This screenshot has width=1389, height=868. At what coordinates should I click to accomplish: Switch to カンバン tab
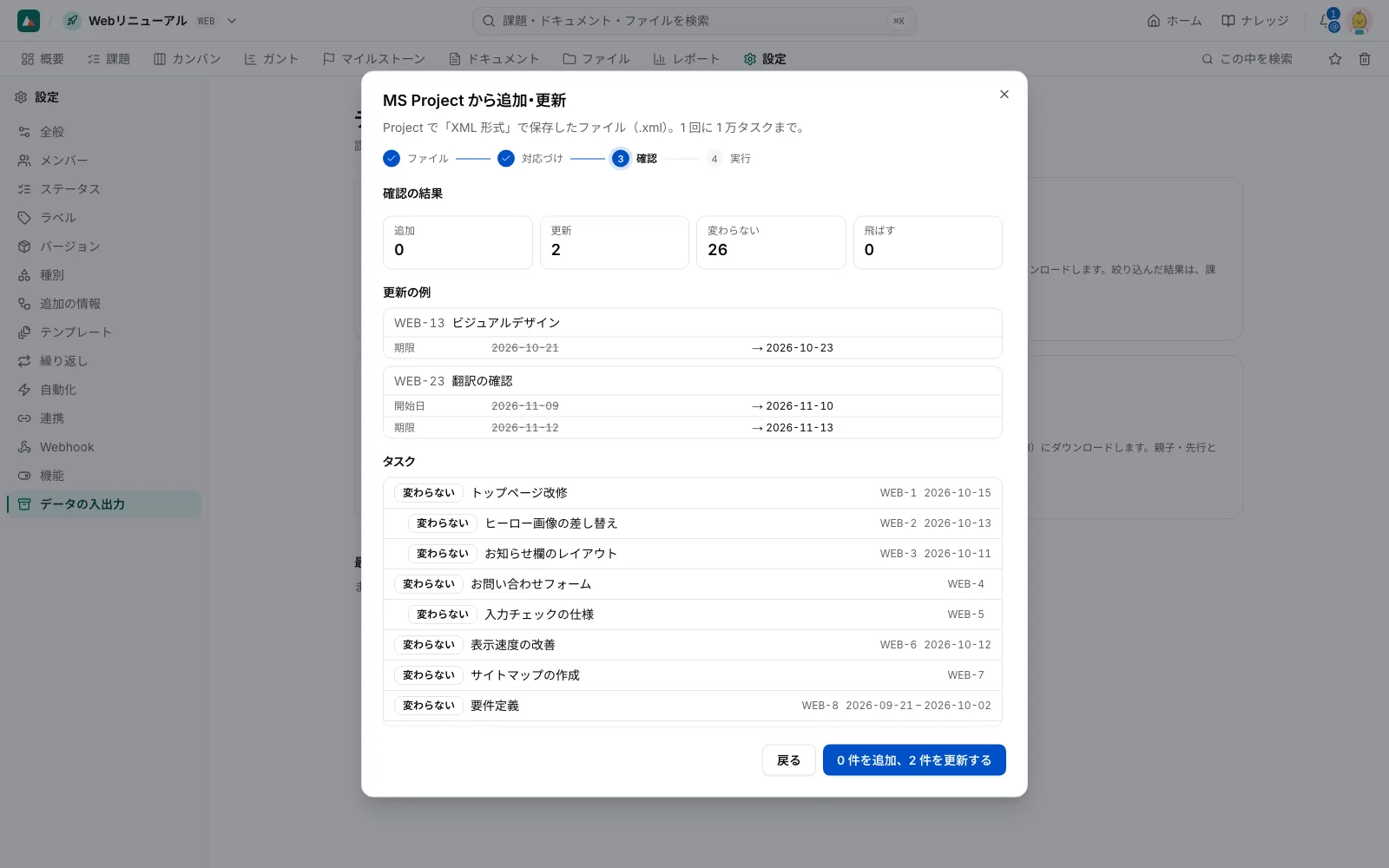tap(188, 59)
